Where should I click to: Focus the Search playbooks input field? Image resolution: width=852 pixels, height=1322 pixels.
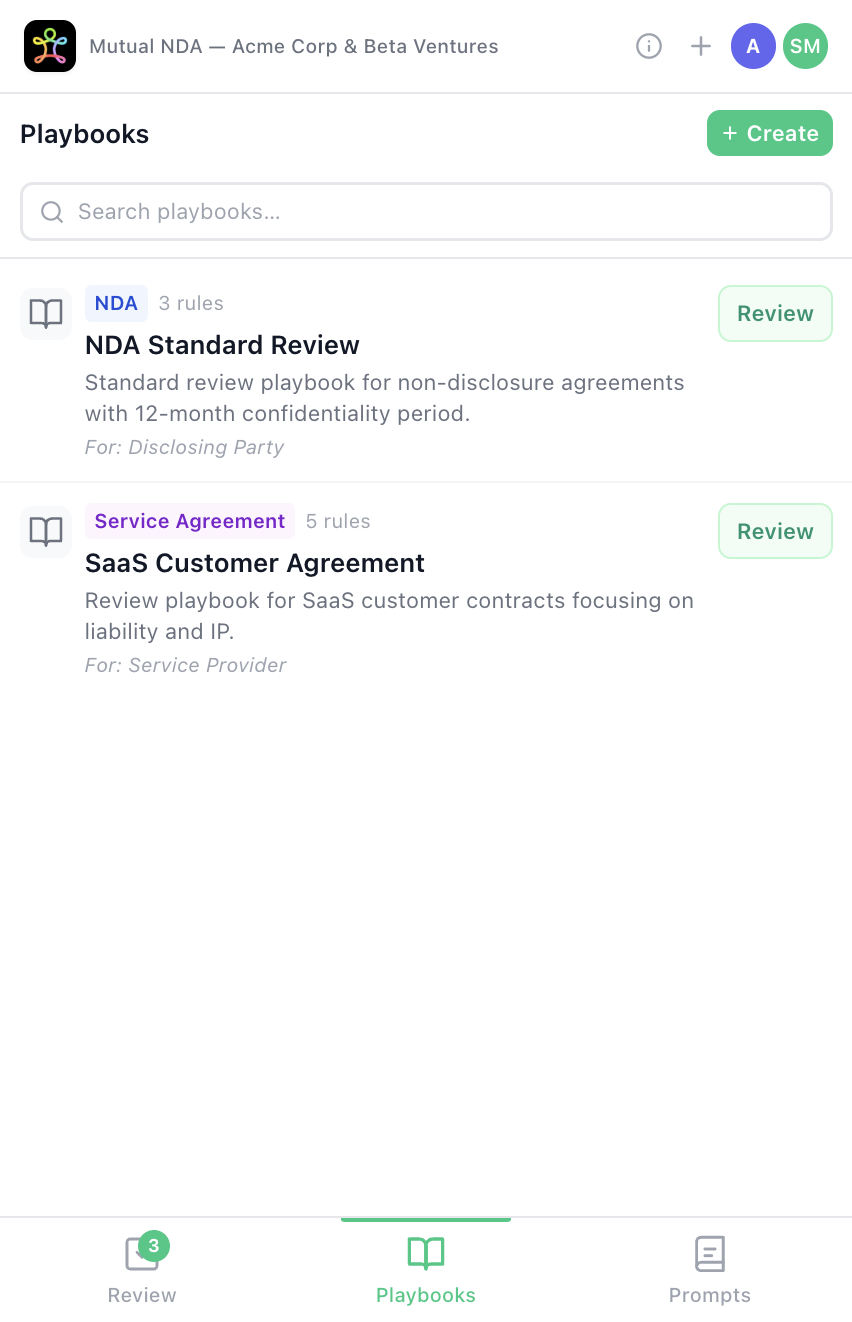[x=440, y=212]
